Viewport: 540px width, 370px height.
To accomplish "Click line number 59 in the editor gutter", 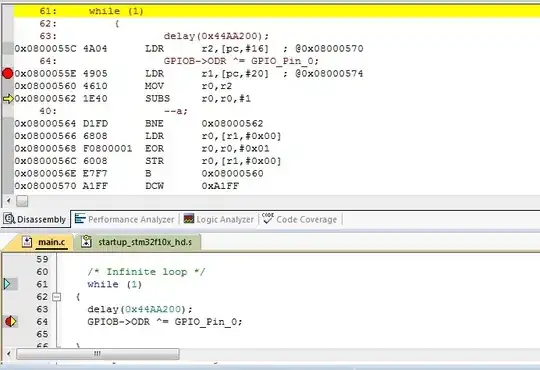I will point(42,259).
